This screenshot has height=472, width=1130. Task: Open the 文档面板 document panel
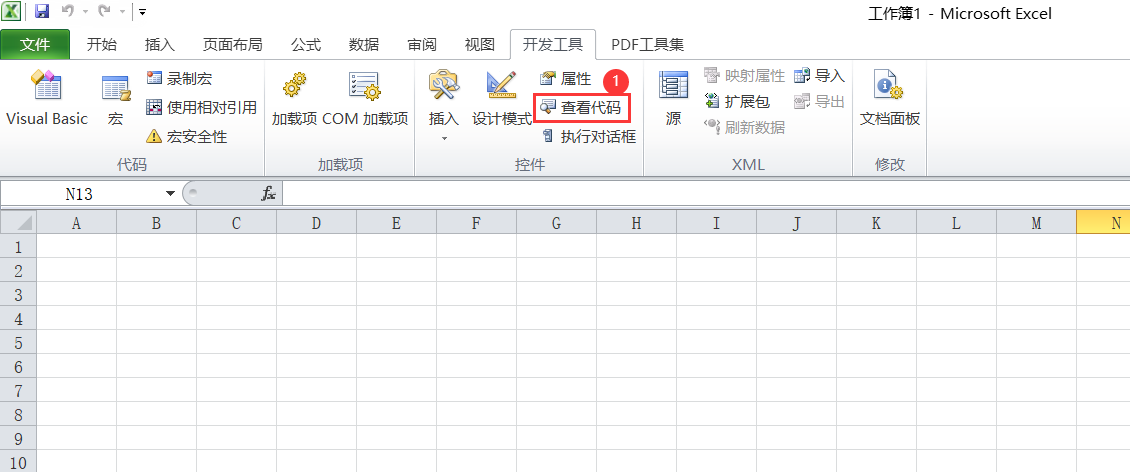point(889,100)
